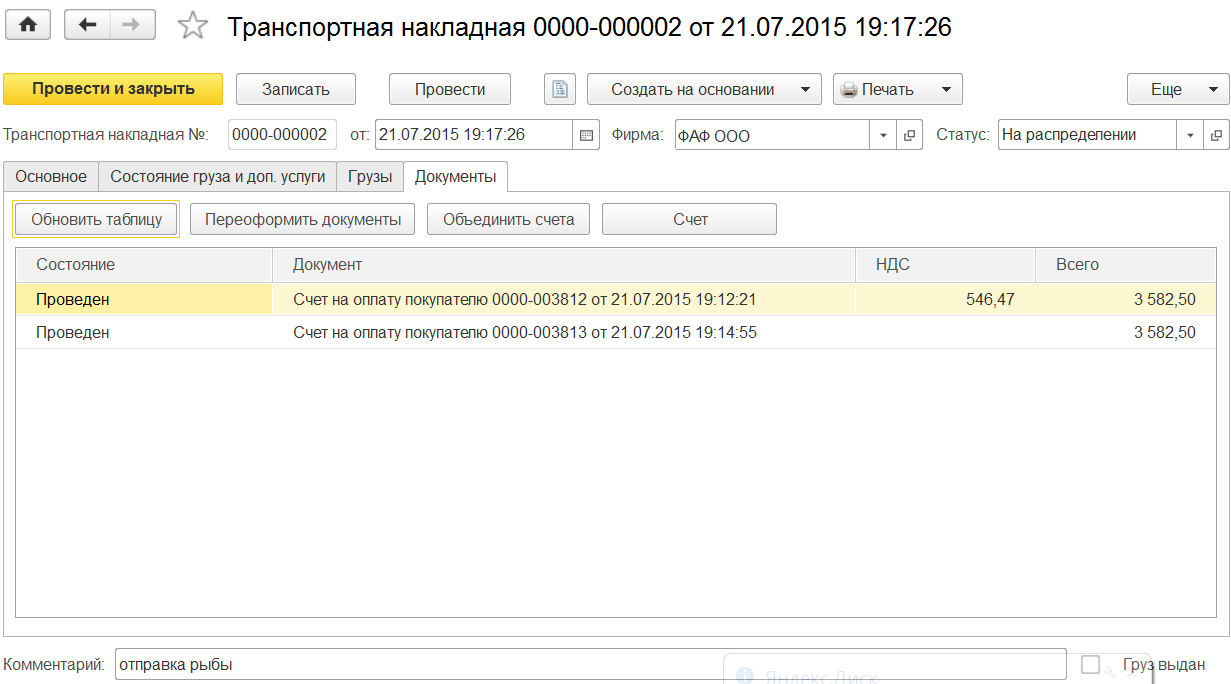1231x684 pixels.
Task: Click Объединить счета button
Action: 508,219
